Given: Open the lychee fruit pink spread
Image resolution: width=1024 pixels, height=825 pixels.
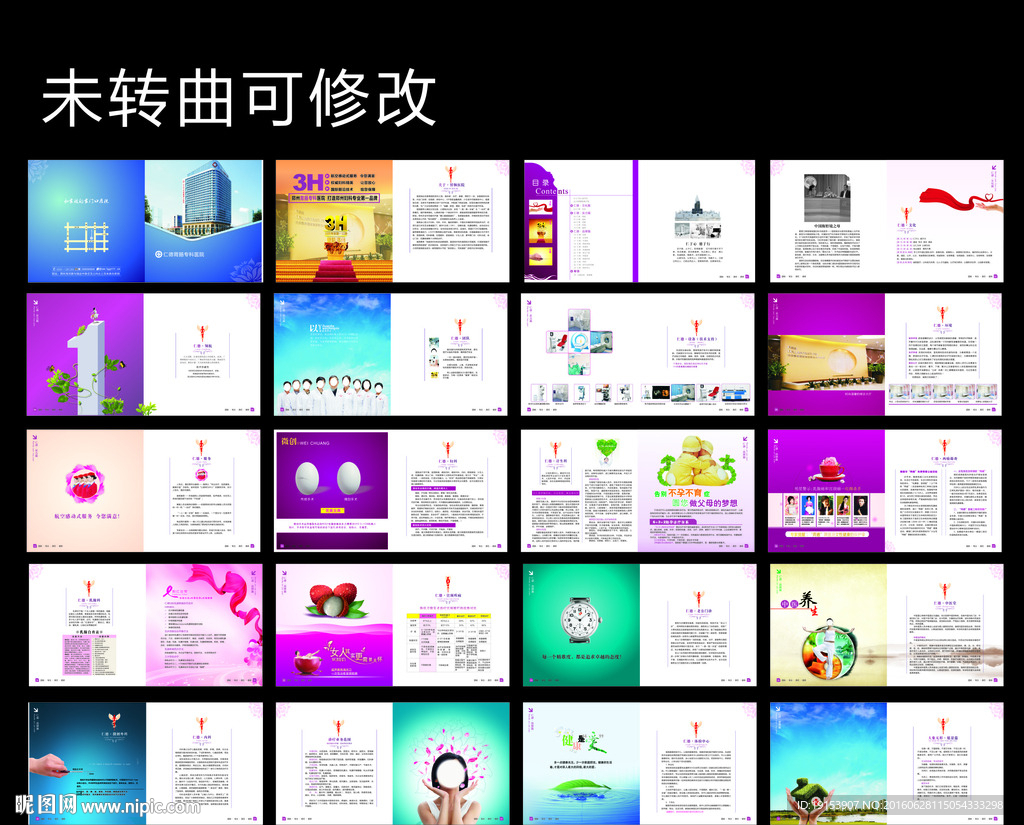Looking at the screenshot, I should [x=392, y=625].
